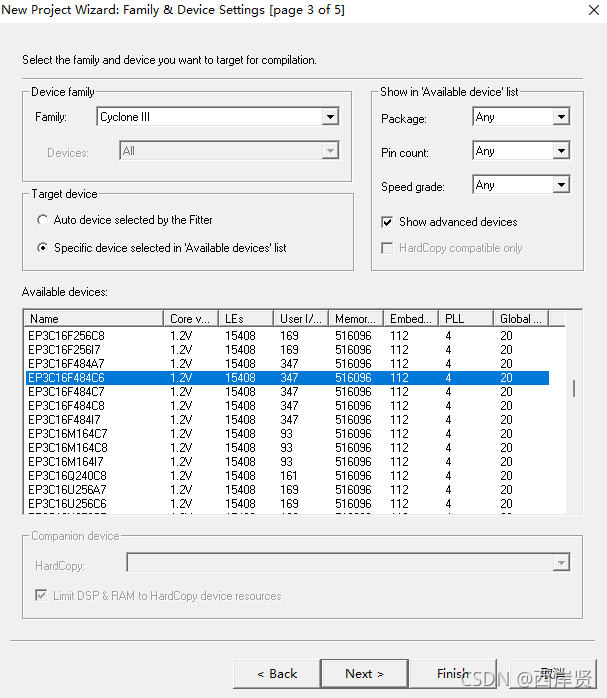Select device EP3C16U256C6

(x=287, y=504)
